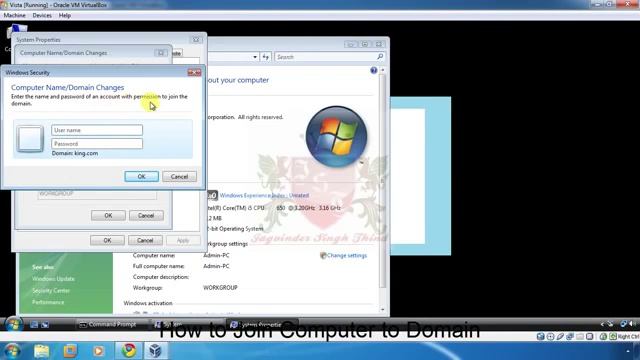Click the VirtualBox display indicator icon
This screenshot has width=640, height=360.
pos(589,337)
